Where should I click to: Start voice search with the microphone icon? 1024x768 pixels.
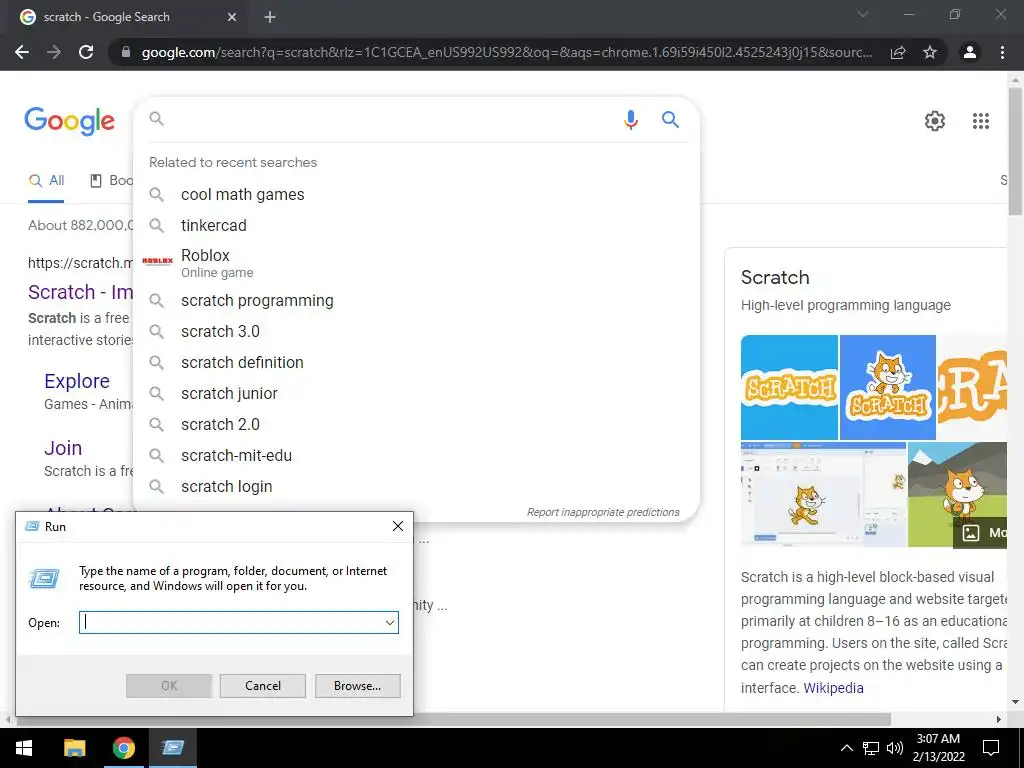point(630,120)
